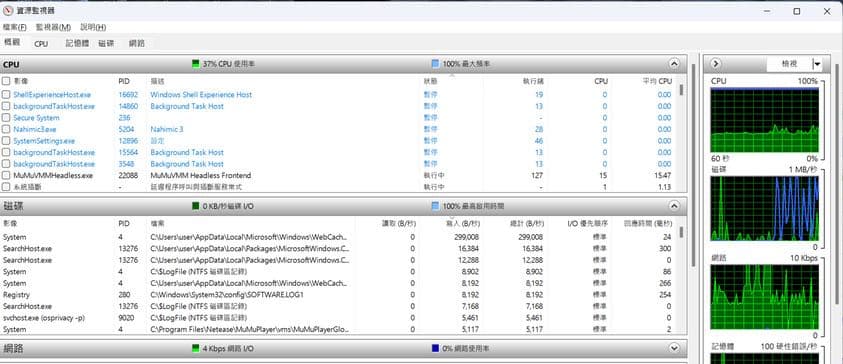Sort disk table by 寫入 (B/秒) column

(x=463, y=223)
